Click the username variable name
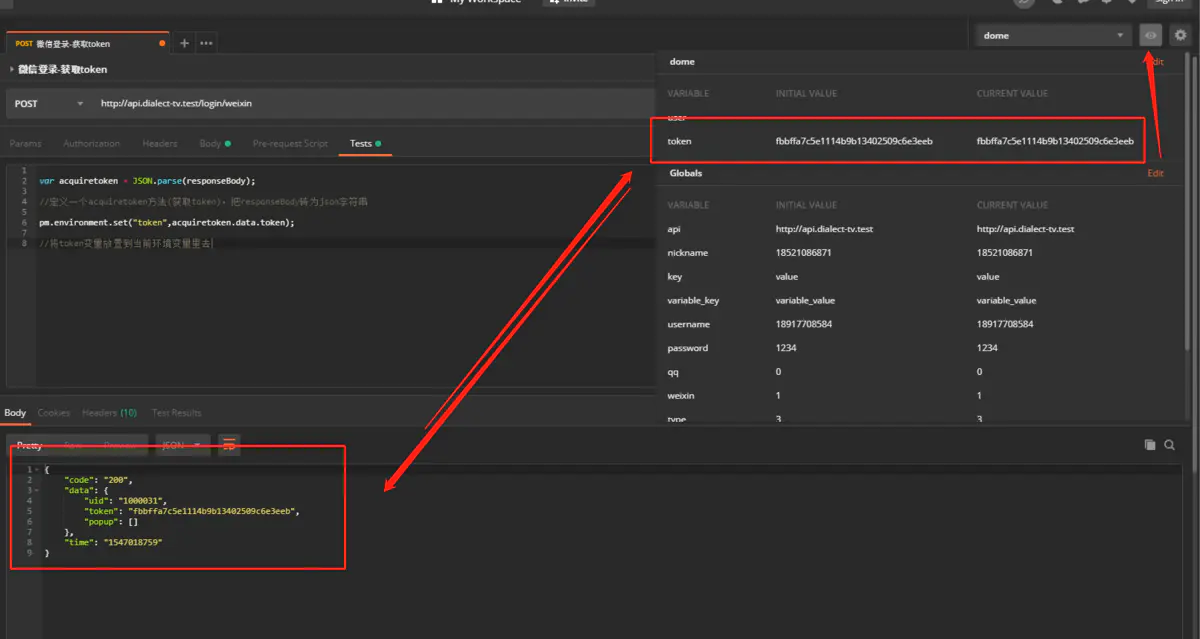 [x=688, y=324]
